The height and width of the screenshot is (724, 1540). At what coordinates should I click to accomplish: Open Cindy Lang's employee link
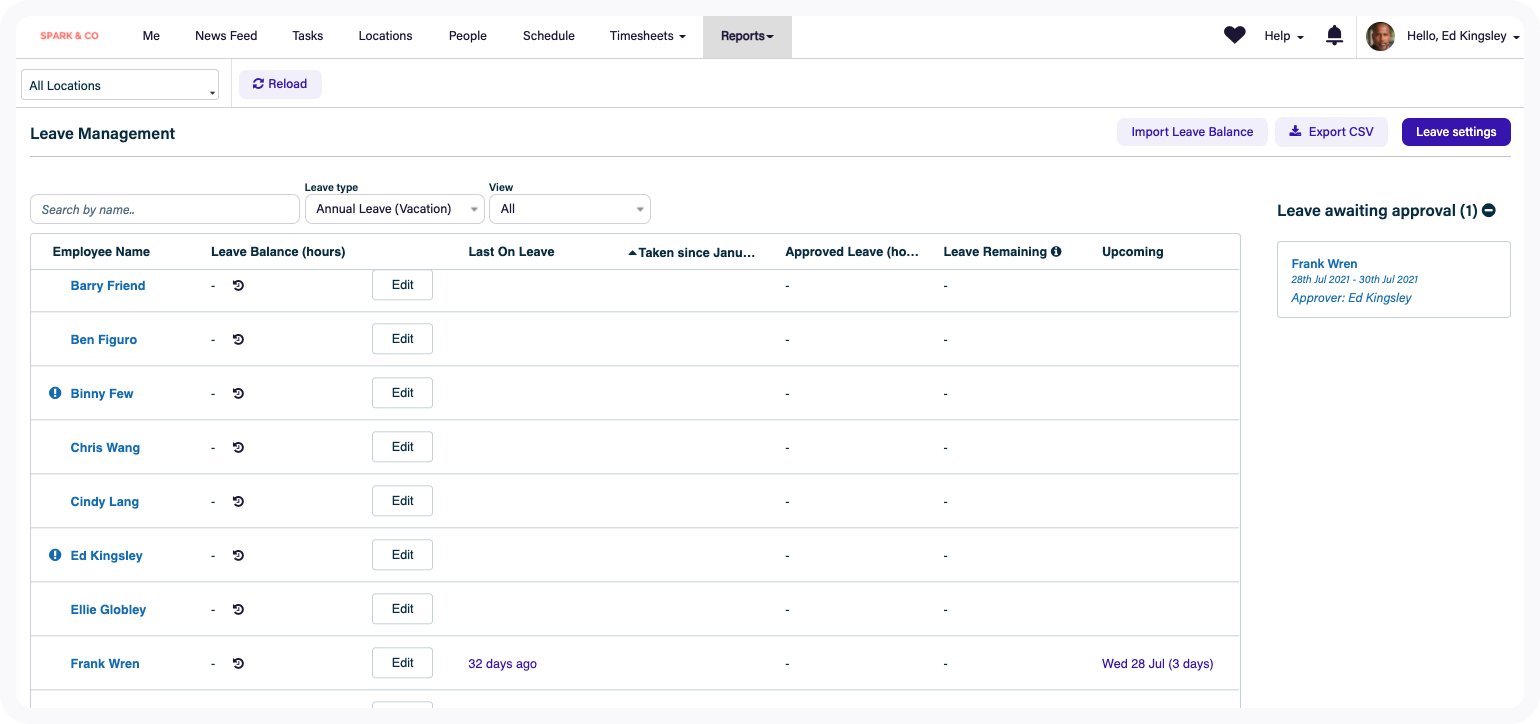click(x=105, y=502)
